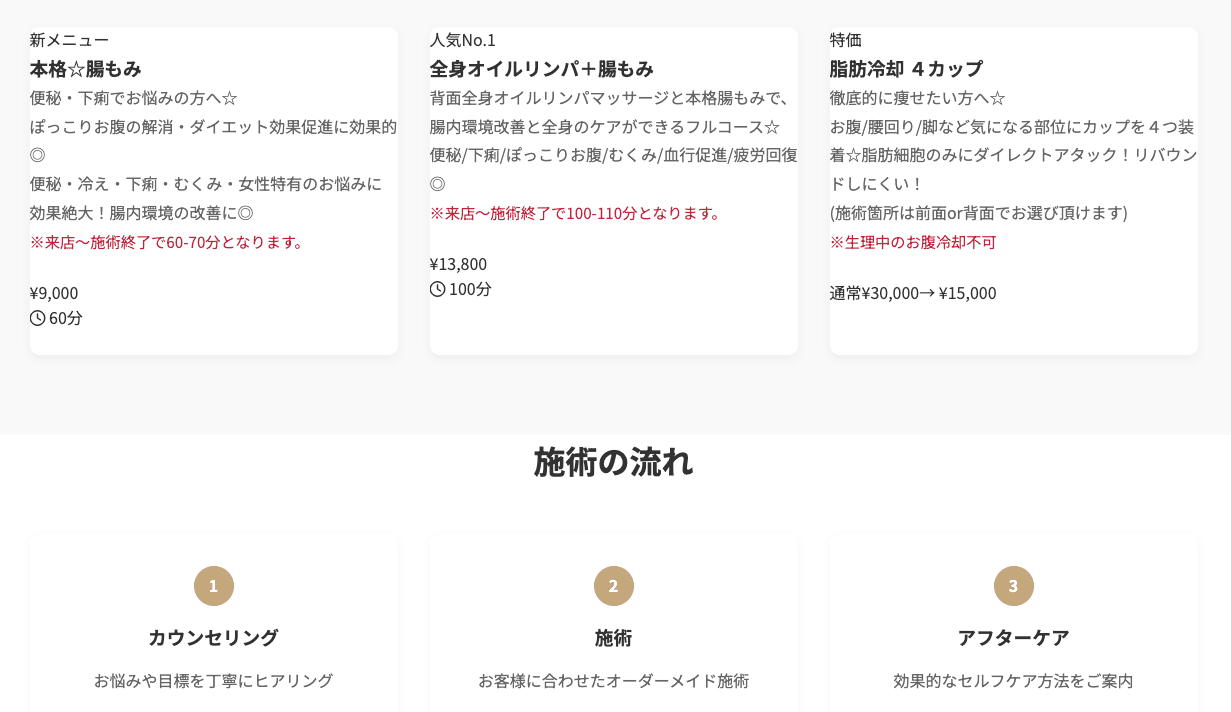The image size is (1231, 712).
Task: Click the 人気No.1 label
Action: click(463, 40)
